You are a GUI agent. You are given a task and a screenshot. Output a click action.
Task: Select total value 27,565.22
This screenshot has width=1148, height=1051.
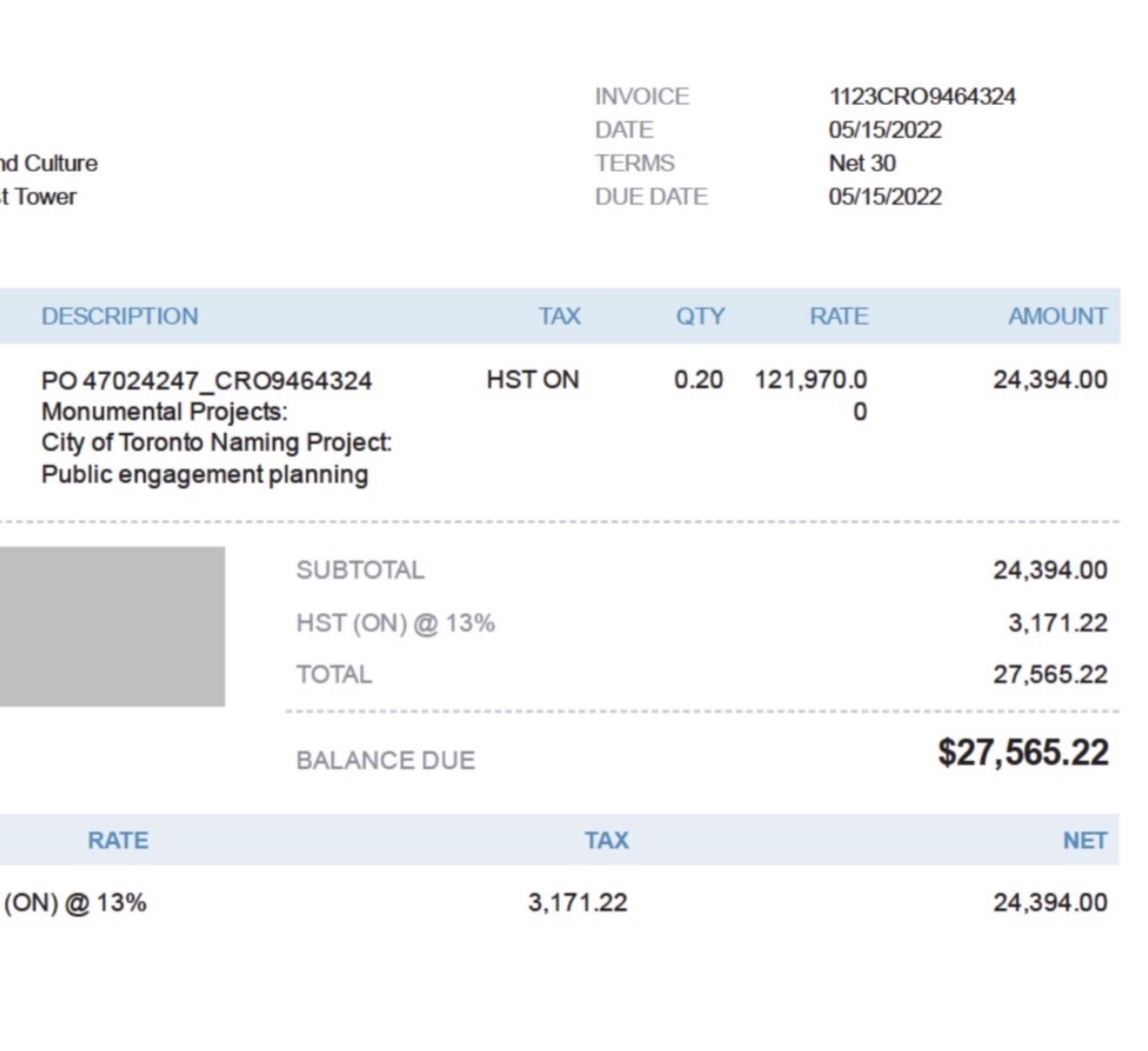(1050, 675)
